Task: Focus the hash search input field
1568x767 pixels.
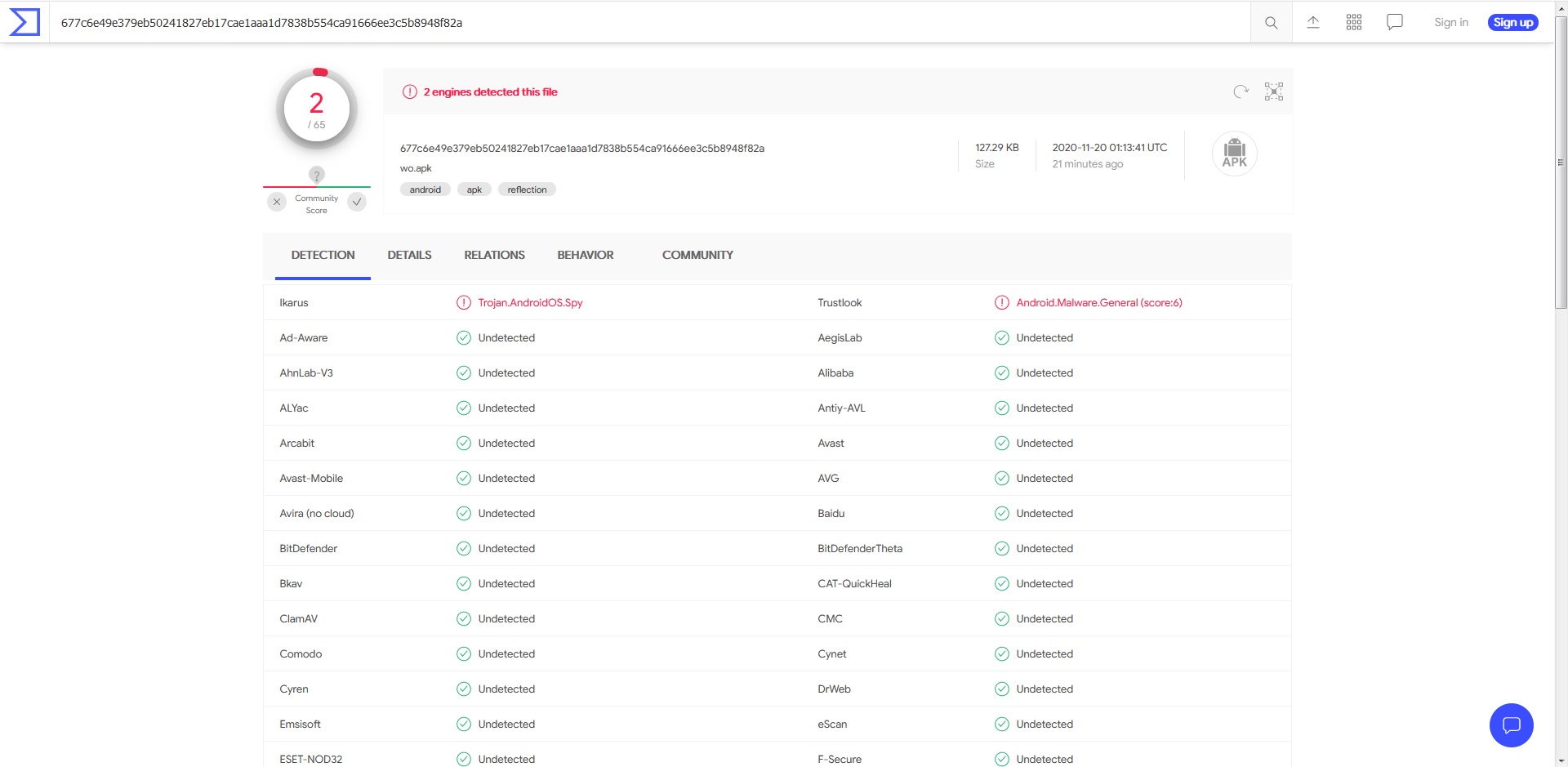Action: pos(650,23)
